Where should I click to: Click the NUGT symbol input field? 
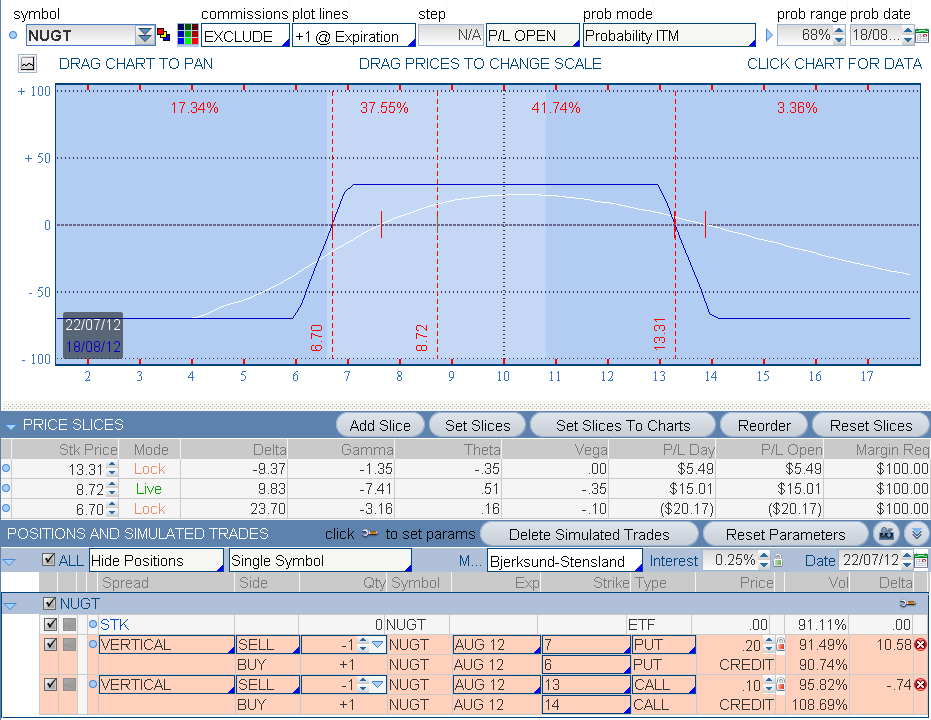[x=79, y=36]
